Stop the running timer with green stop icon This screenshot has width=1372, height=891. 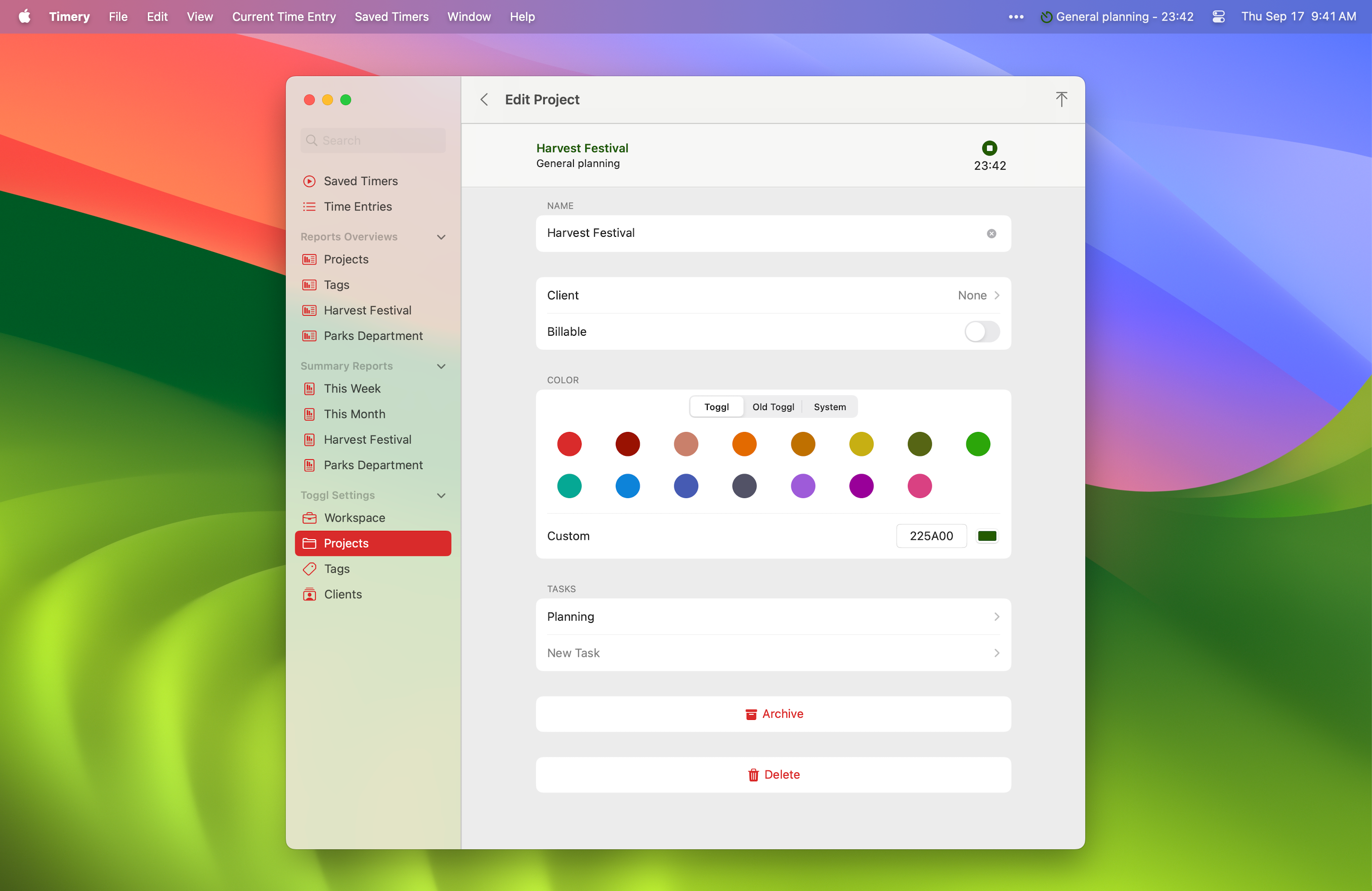tap(989, 148)
